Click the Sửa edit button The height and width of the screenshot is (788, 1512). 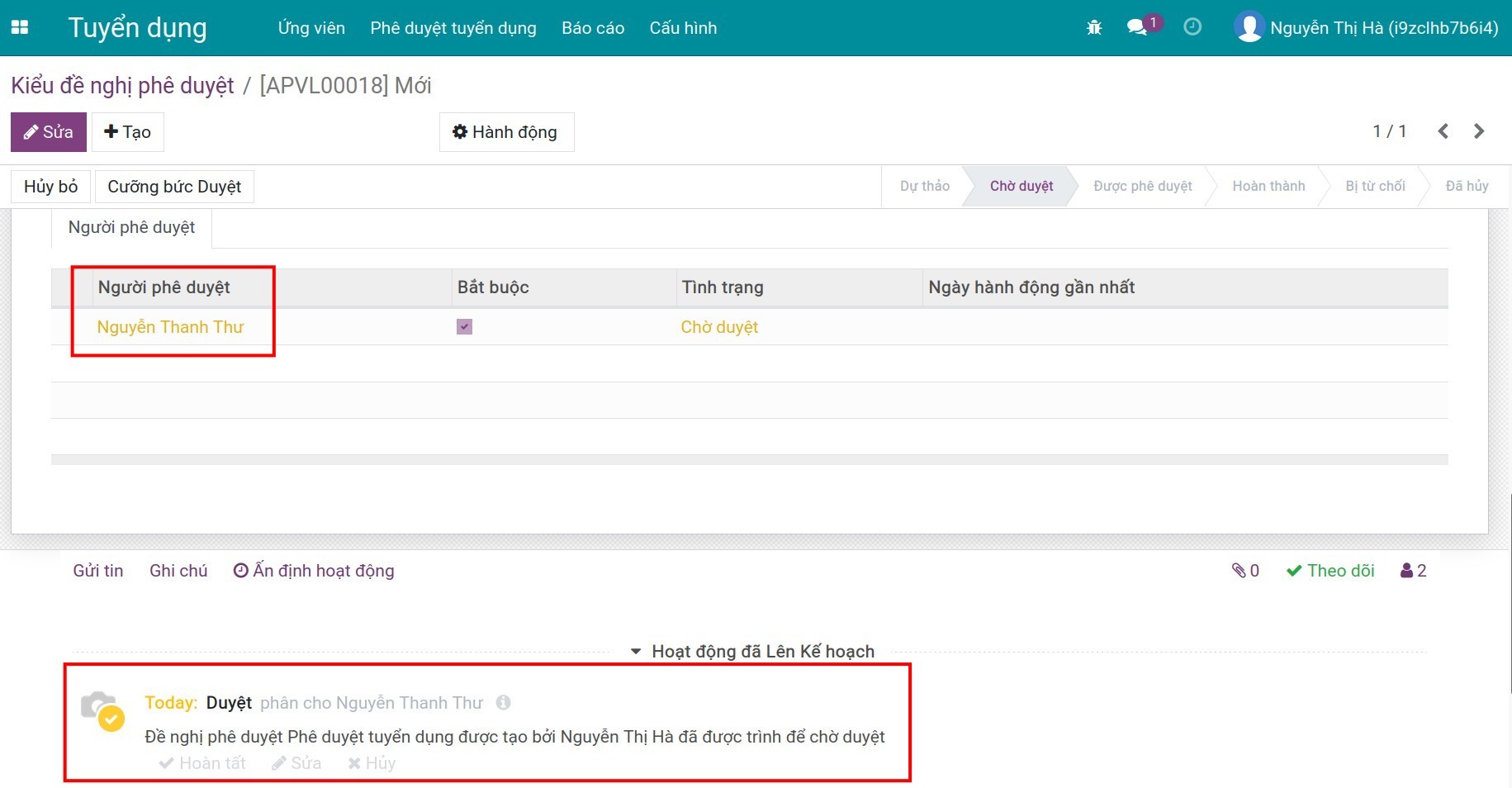click(x=49, y=132)
